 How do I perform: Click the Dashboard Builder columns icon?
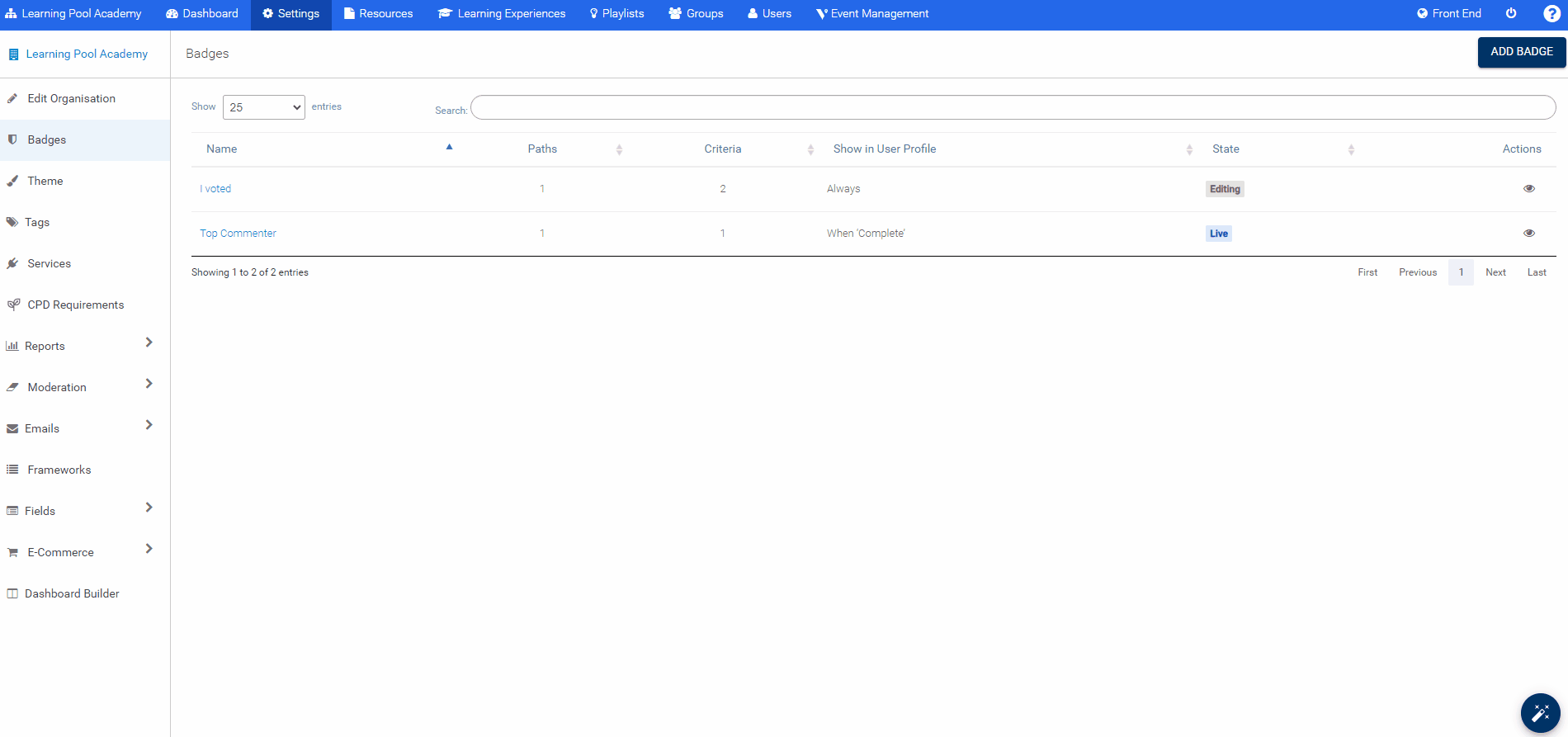coord(12,593)
